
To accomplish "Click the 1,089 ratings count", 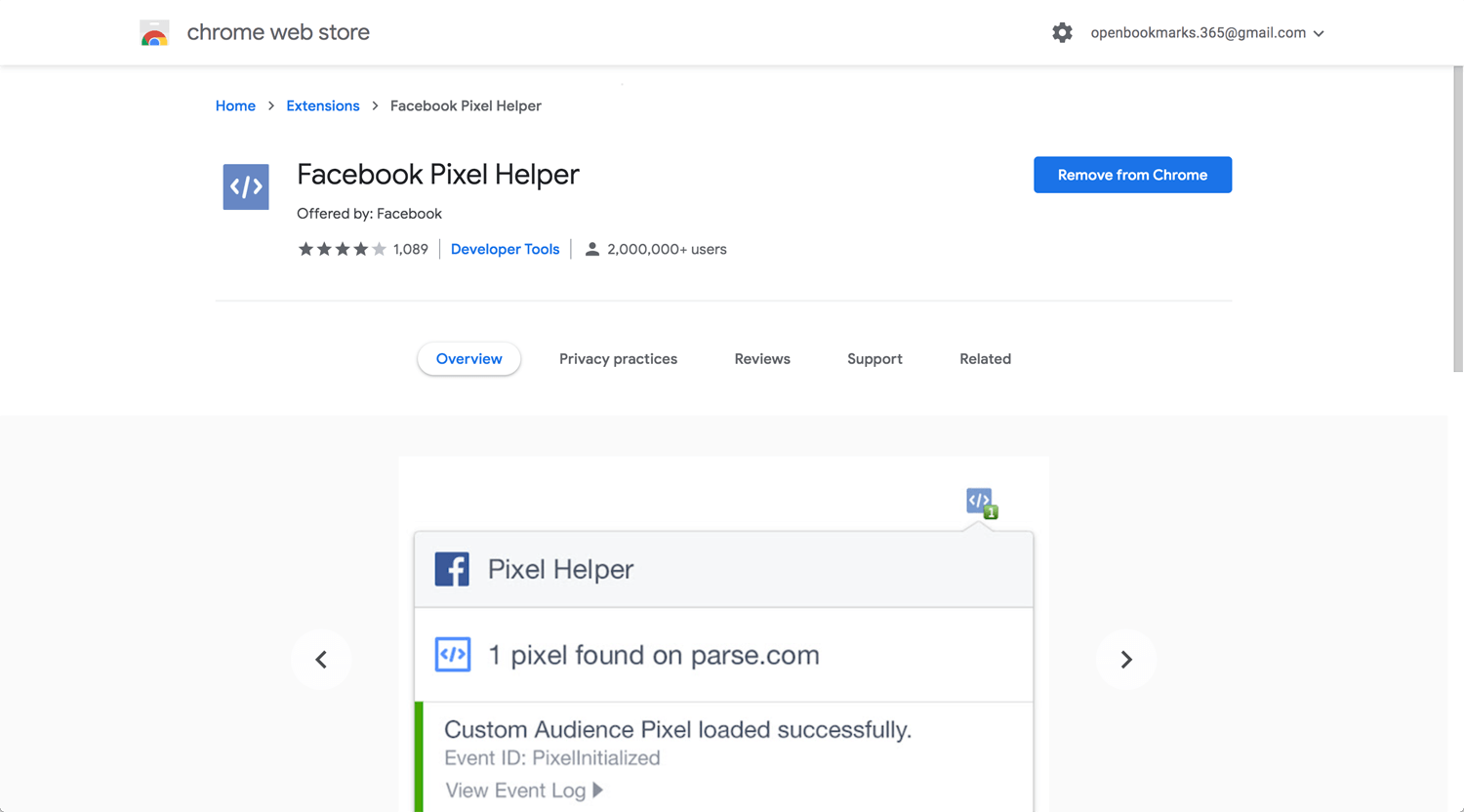I will pos(411,249).
